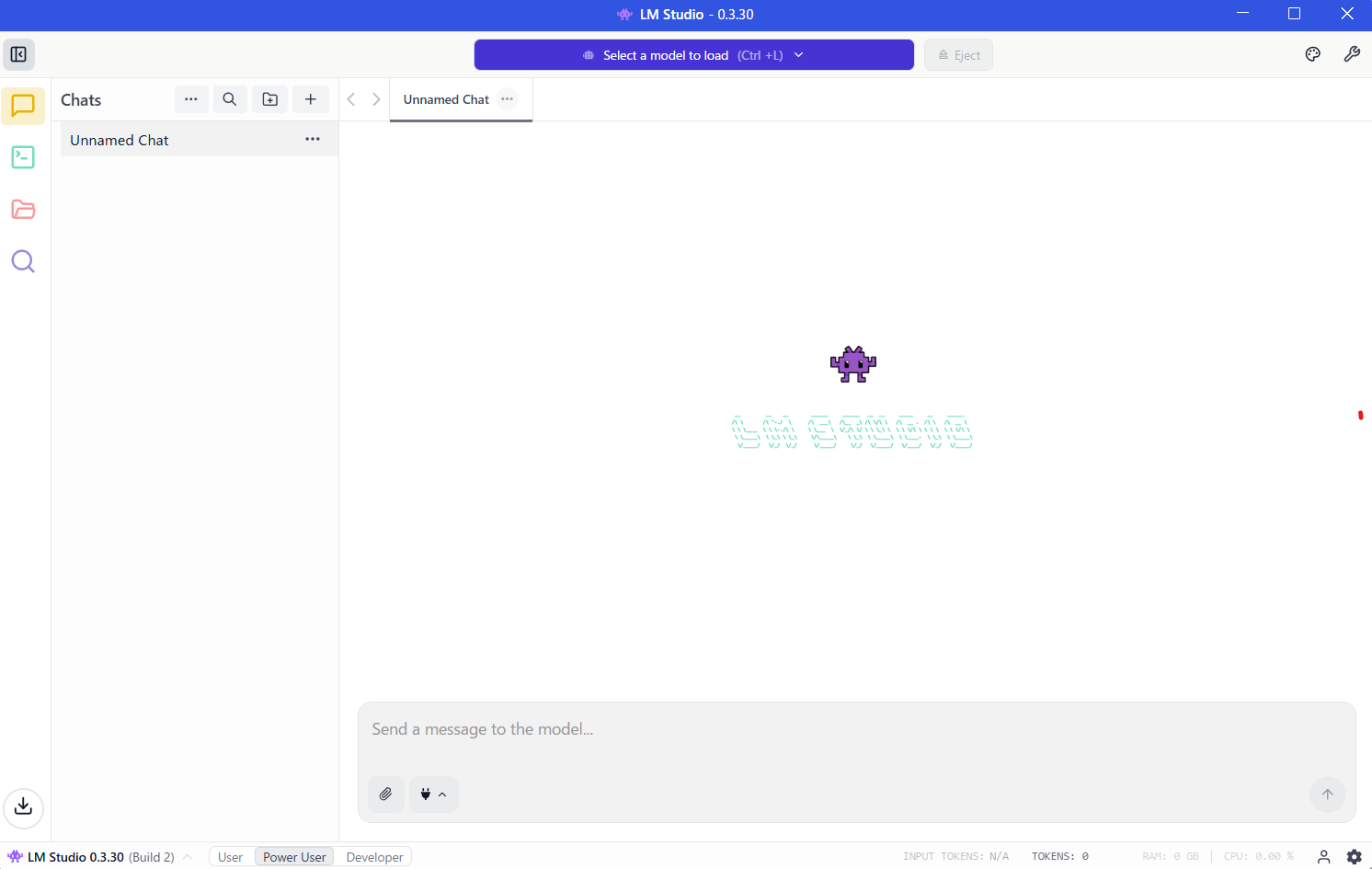
Task: Open the wrench settings panel
Action: pyautogui.click(x=1352, y=54)
